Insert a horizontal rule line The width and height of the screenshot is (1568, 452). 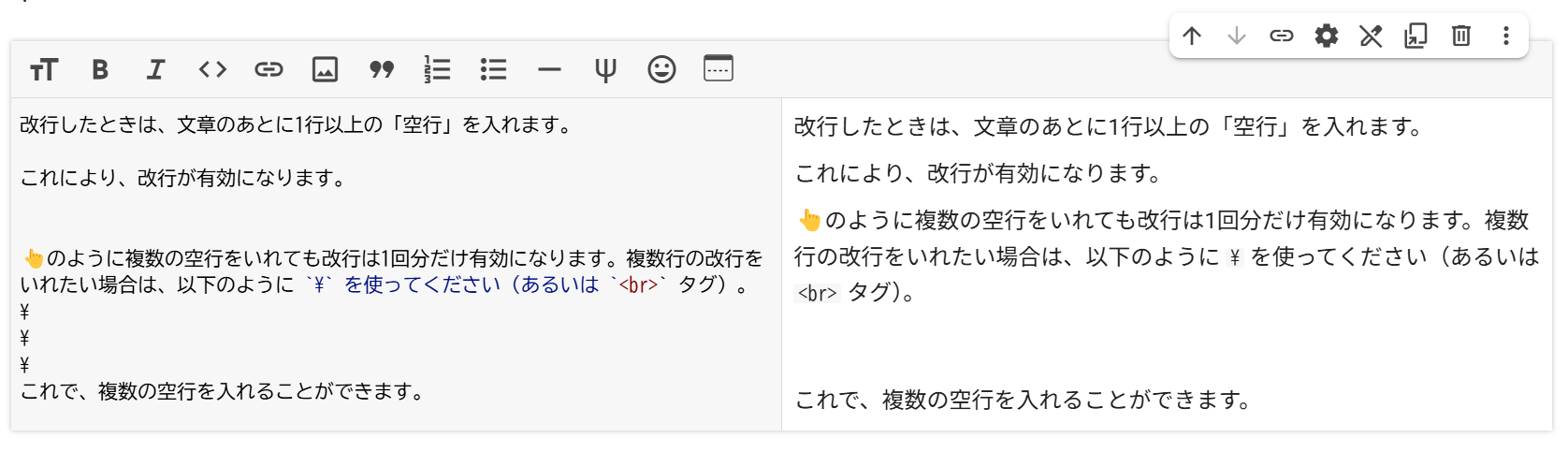(x=549, y=69)
